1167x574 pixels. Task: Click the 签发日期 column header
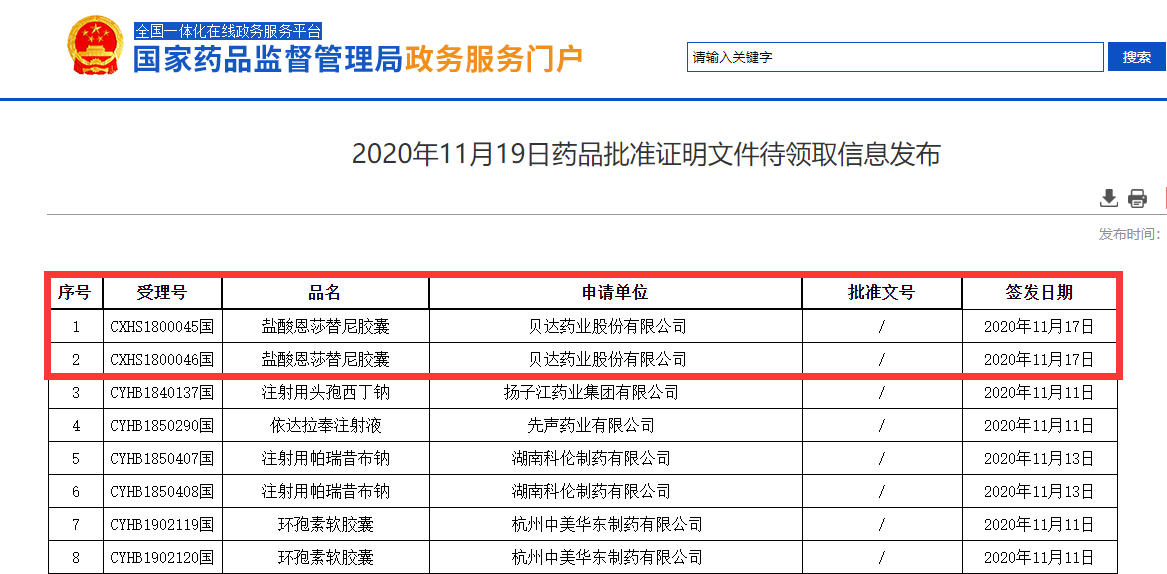pos(1039,293)
